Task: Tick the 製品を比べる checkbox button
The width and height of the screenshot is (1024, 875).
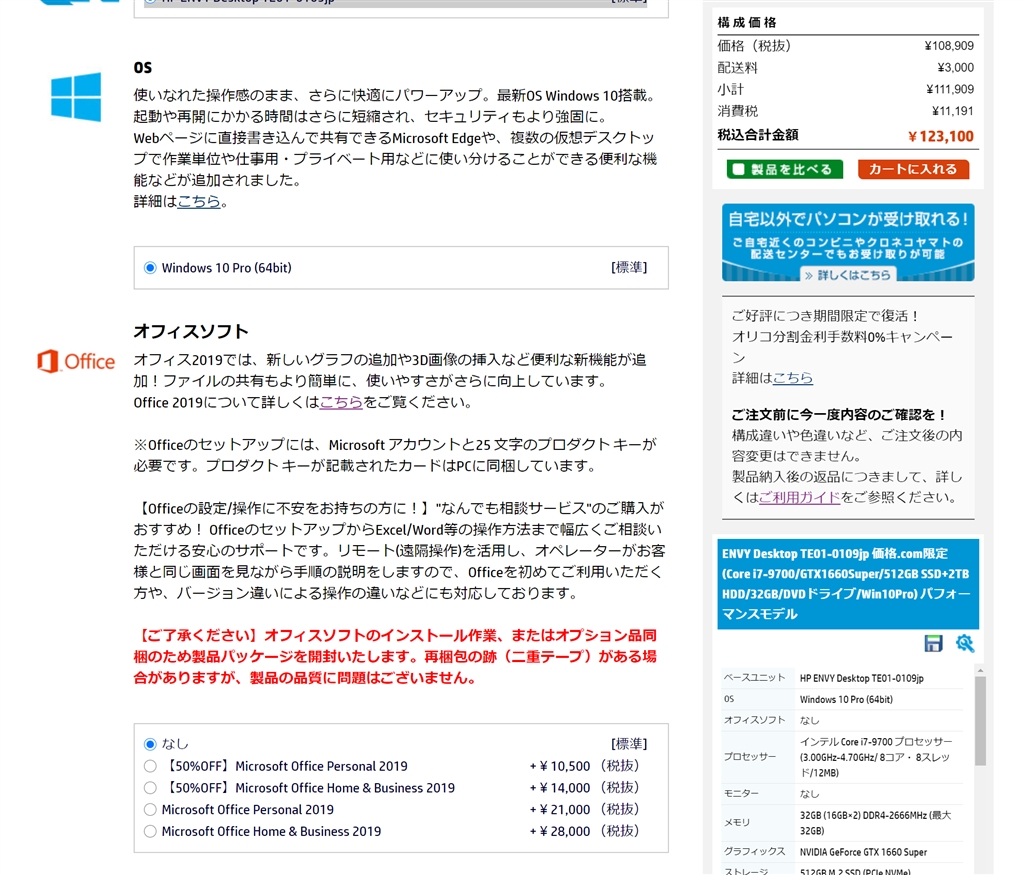Action: 784,169
